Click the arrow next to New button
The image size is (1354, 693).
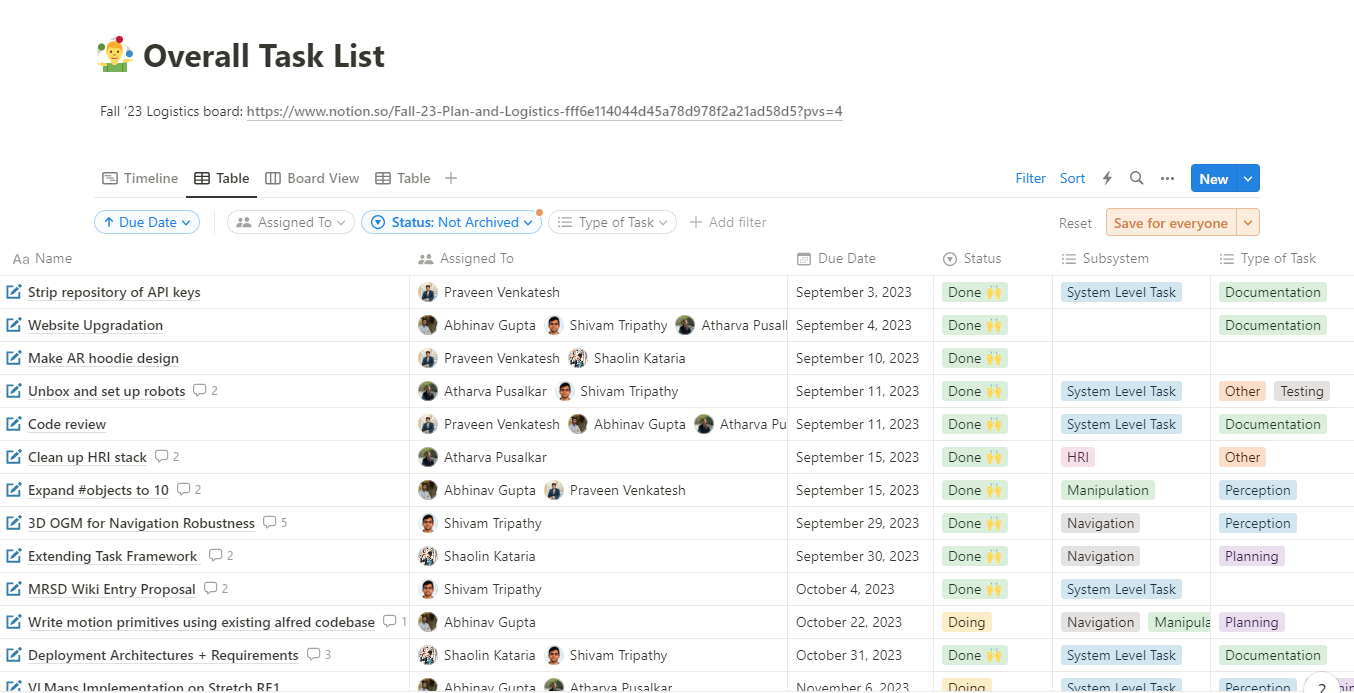pos(1248,178)
